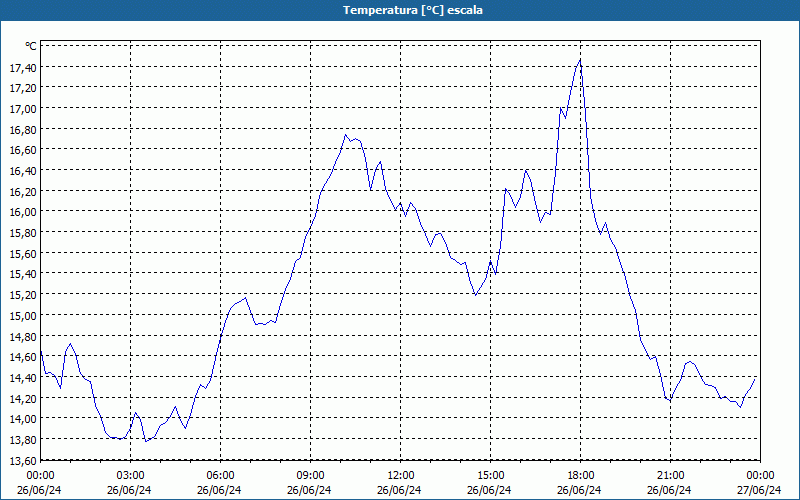The height and width of the screenshot is (500, 800).
Task: Click the °C unit label on the axis
Action: pyautogui.click(x=31, y=46)
